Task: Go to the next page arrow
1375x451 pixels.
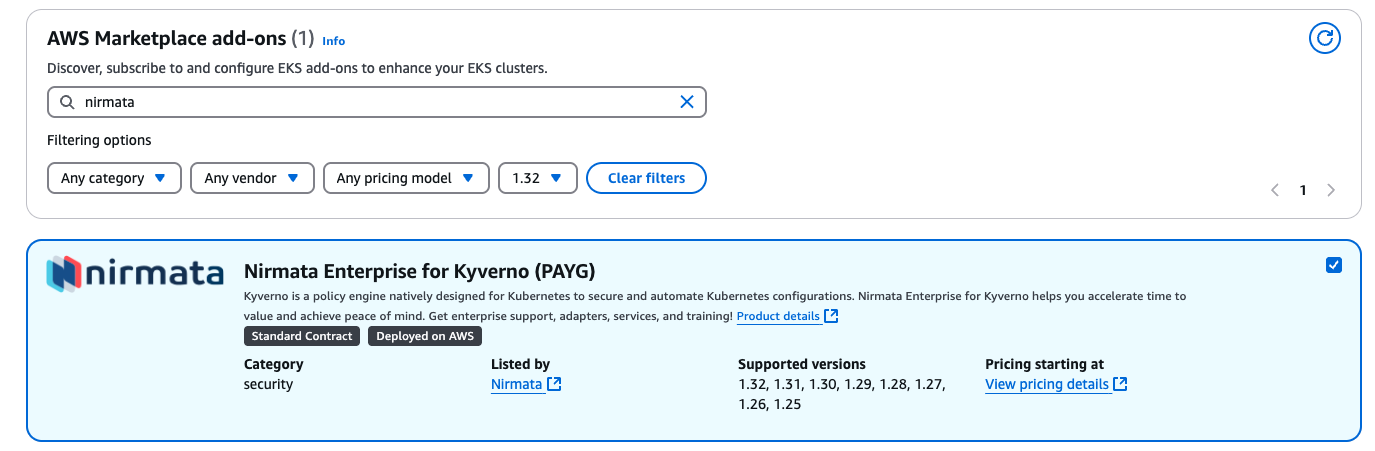Action: (x=1331, y=190)
